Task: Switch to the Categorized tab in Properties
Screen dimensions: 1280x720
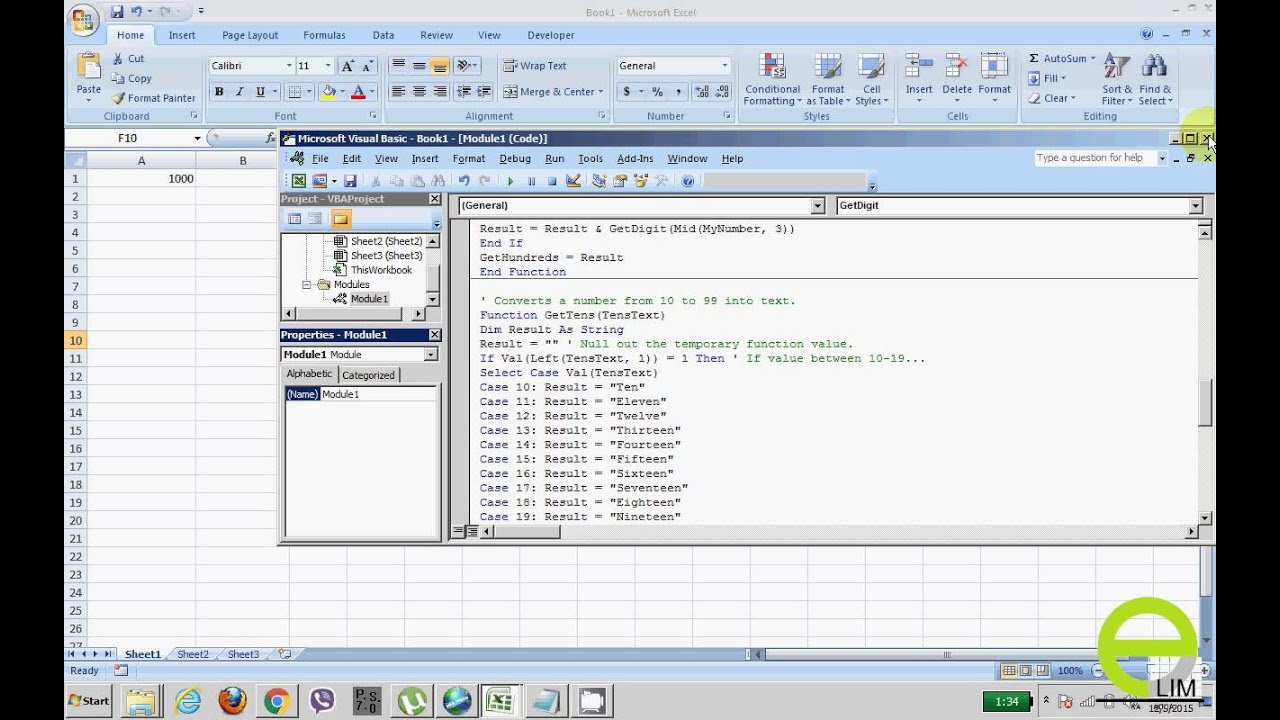Action: click(x=368, y=375)
